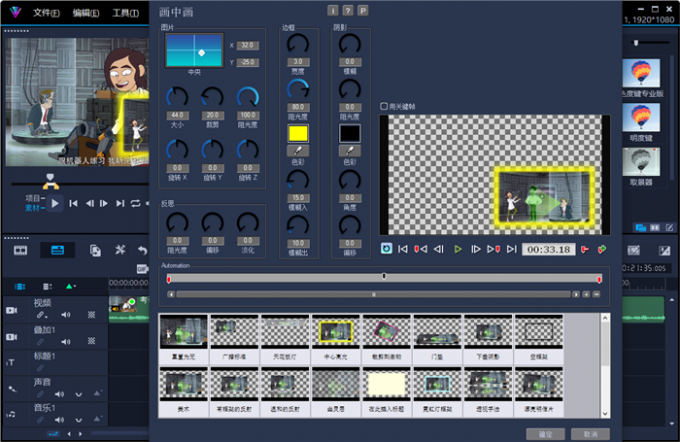Screen dimensions: 680x442
Task: Open the green triangle track dropdown
Action: click(x=69, y=287)
